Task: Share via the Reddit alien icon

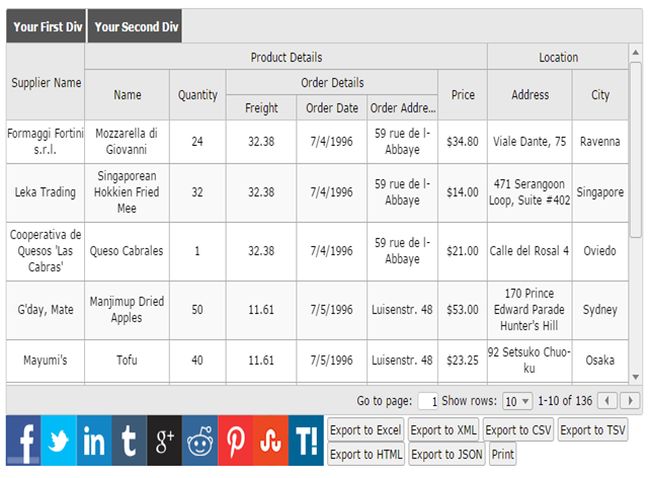Action: point(200,440)
